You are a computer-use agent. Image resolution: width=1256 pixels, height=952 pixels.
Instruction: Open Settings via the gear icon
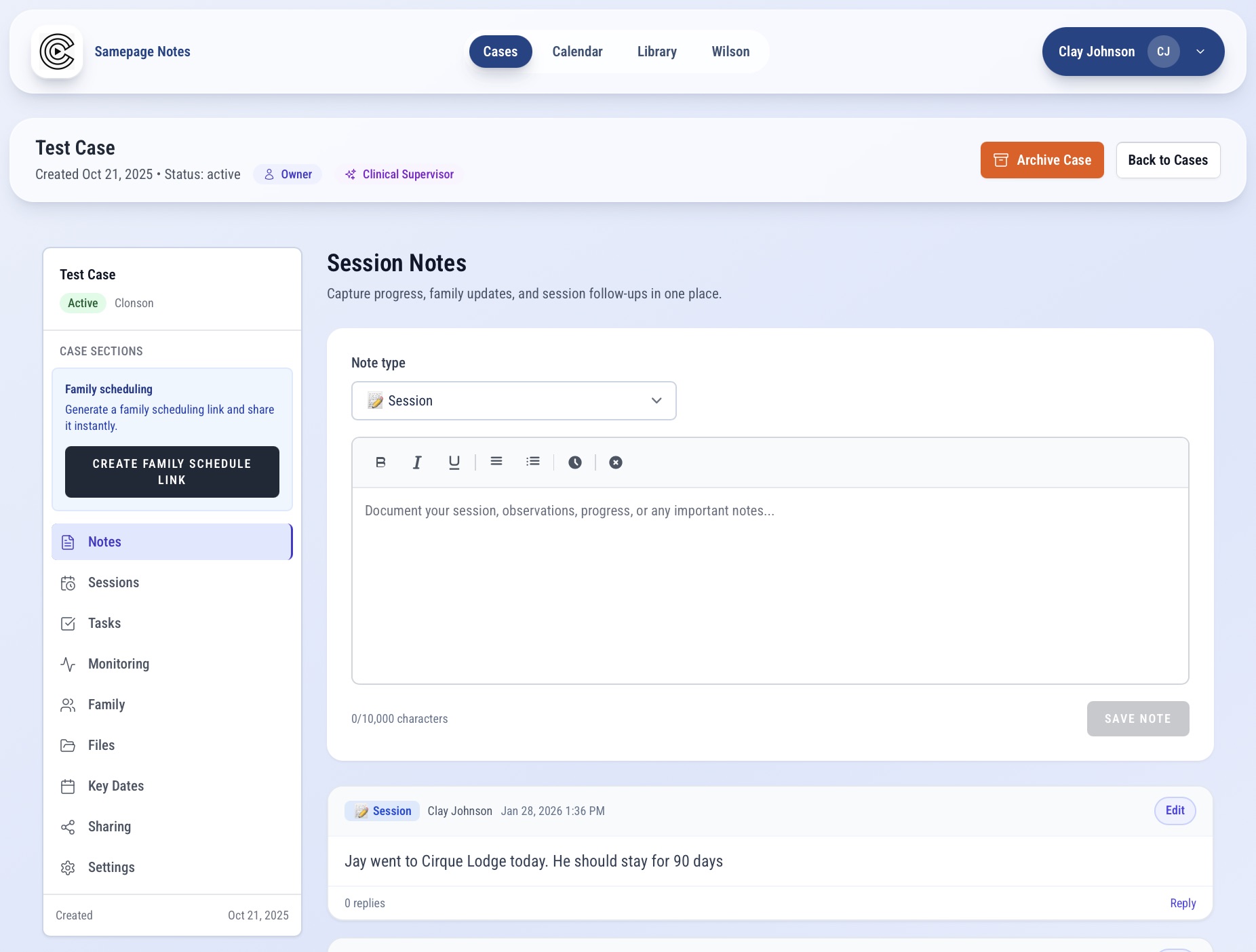(x=68, y=867)
